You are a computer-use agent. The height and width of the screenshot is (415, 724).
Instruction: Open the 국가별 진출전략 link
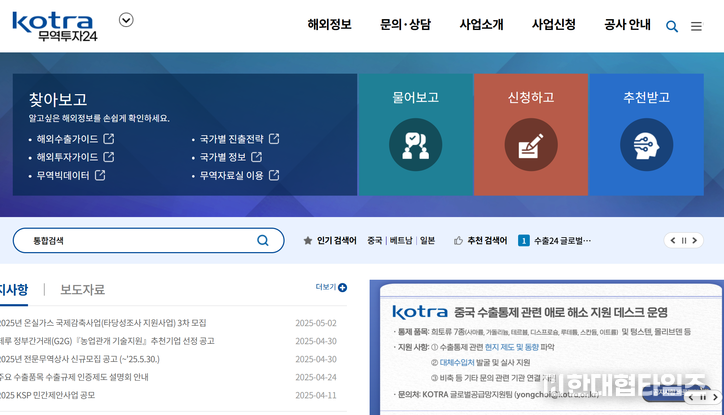tap(231, 139)
